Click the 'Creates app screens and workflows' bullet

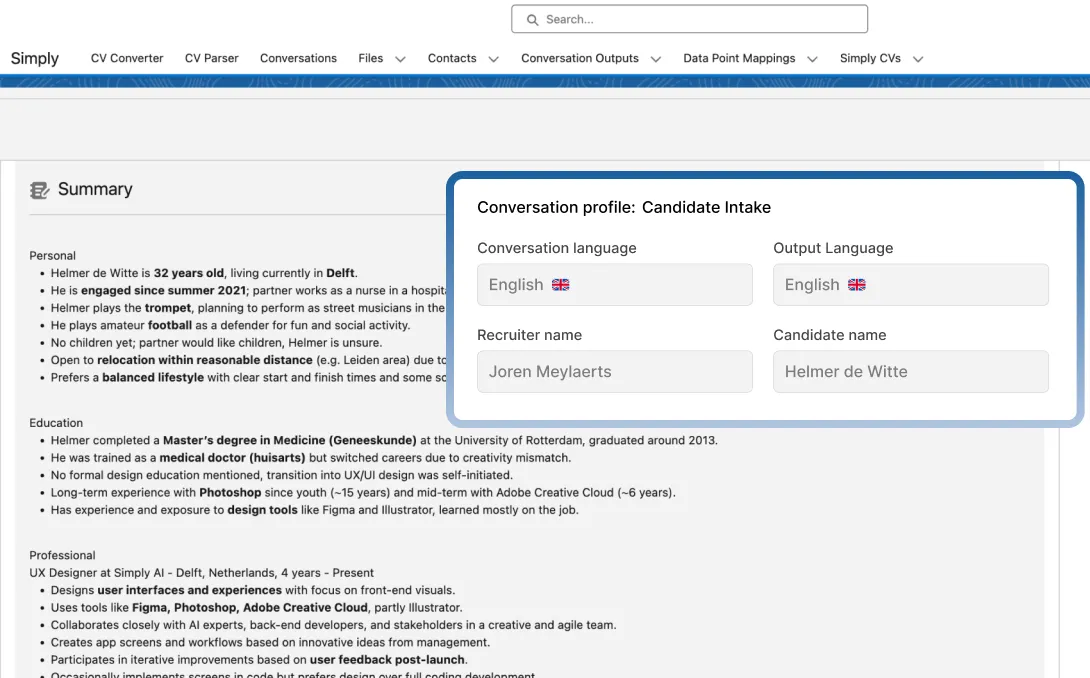point(270,643)
